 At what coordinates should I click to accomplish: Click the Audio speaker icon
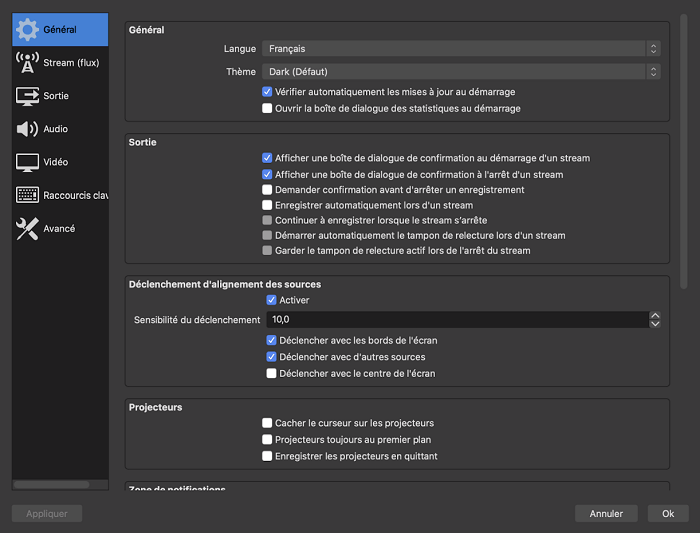coord(27,129)
